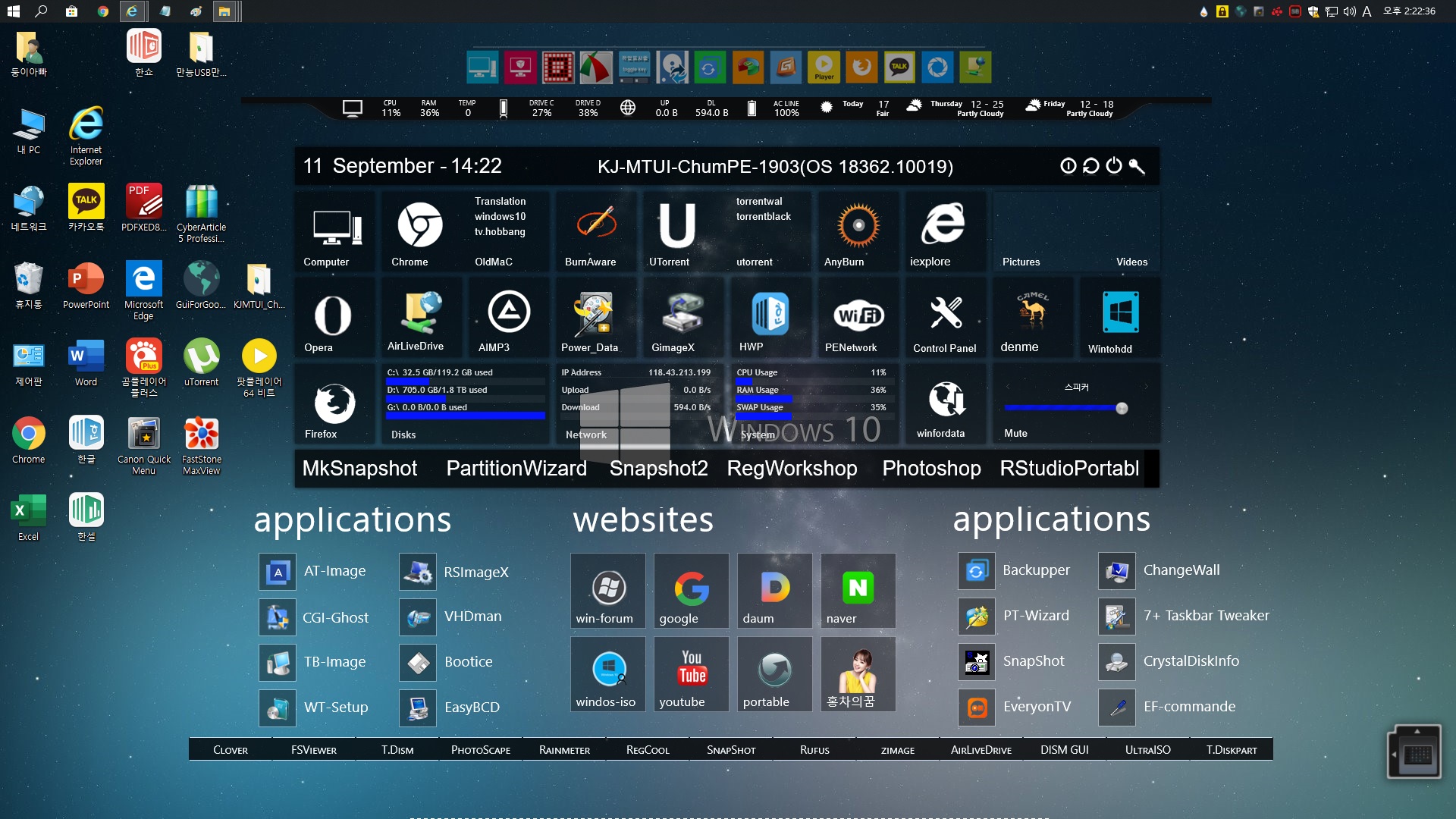Screen dimensions: 1456x819
Task: Open Photoshop from the text bar
Action: [x=931, y=469]
